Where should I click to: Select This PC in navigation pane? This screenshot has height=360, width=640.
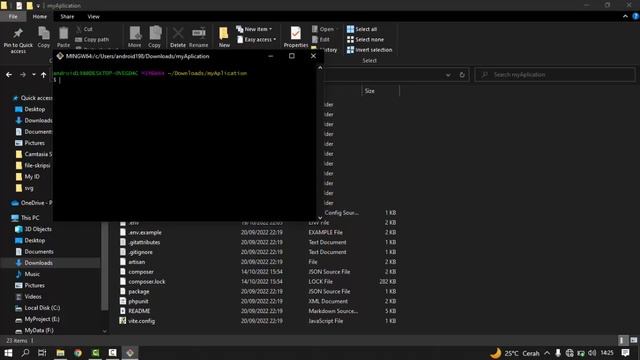point(25,218)
